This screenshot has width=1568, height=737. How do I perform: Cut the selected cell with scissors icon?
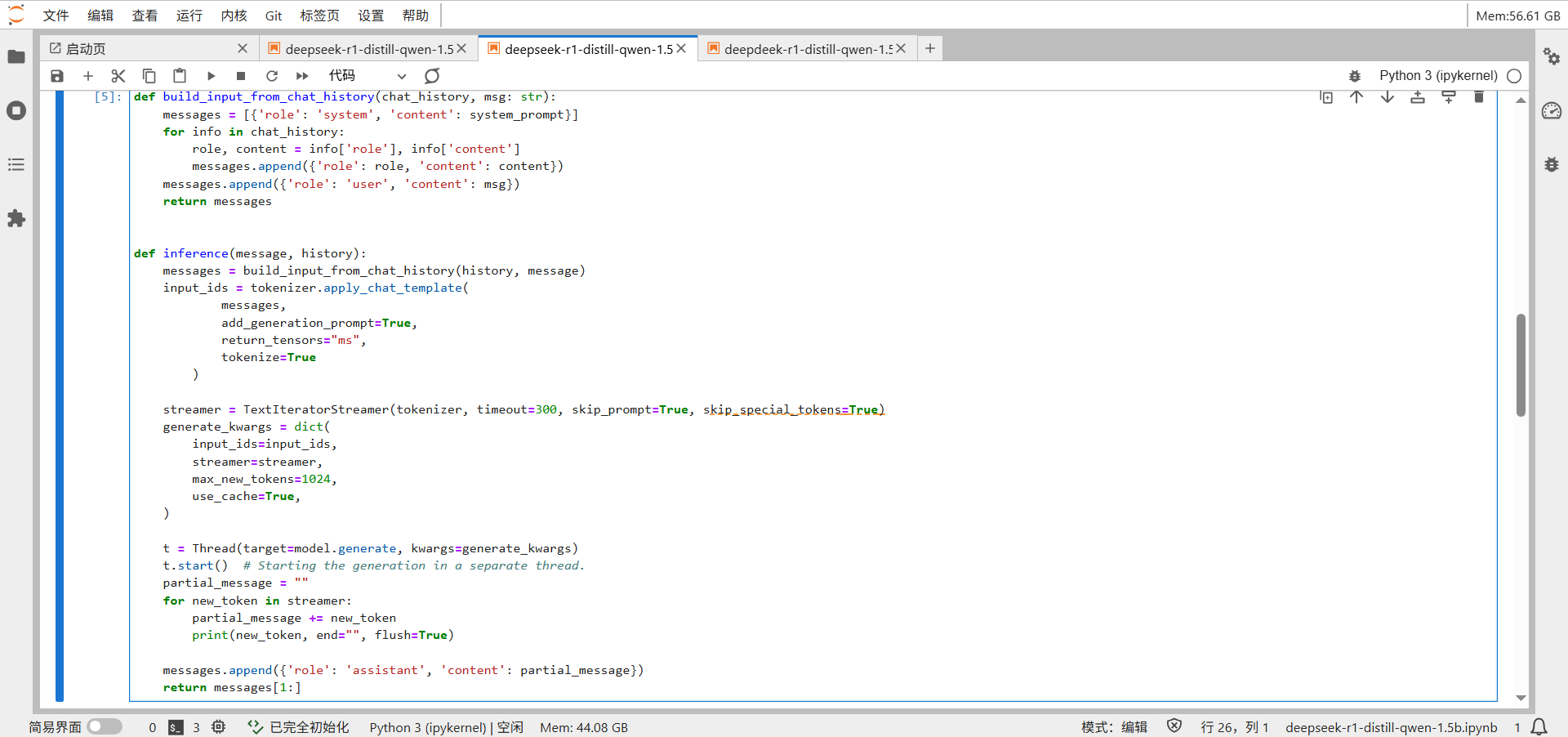click(x=118, y=76)
